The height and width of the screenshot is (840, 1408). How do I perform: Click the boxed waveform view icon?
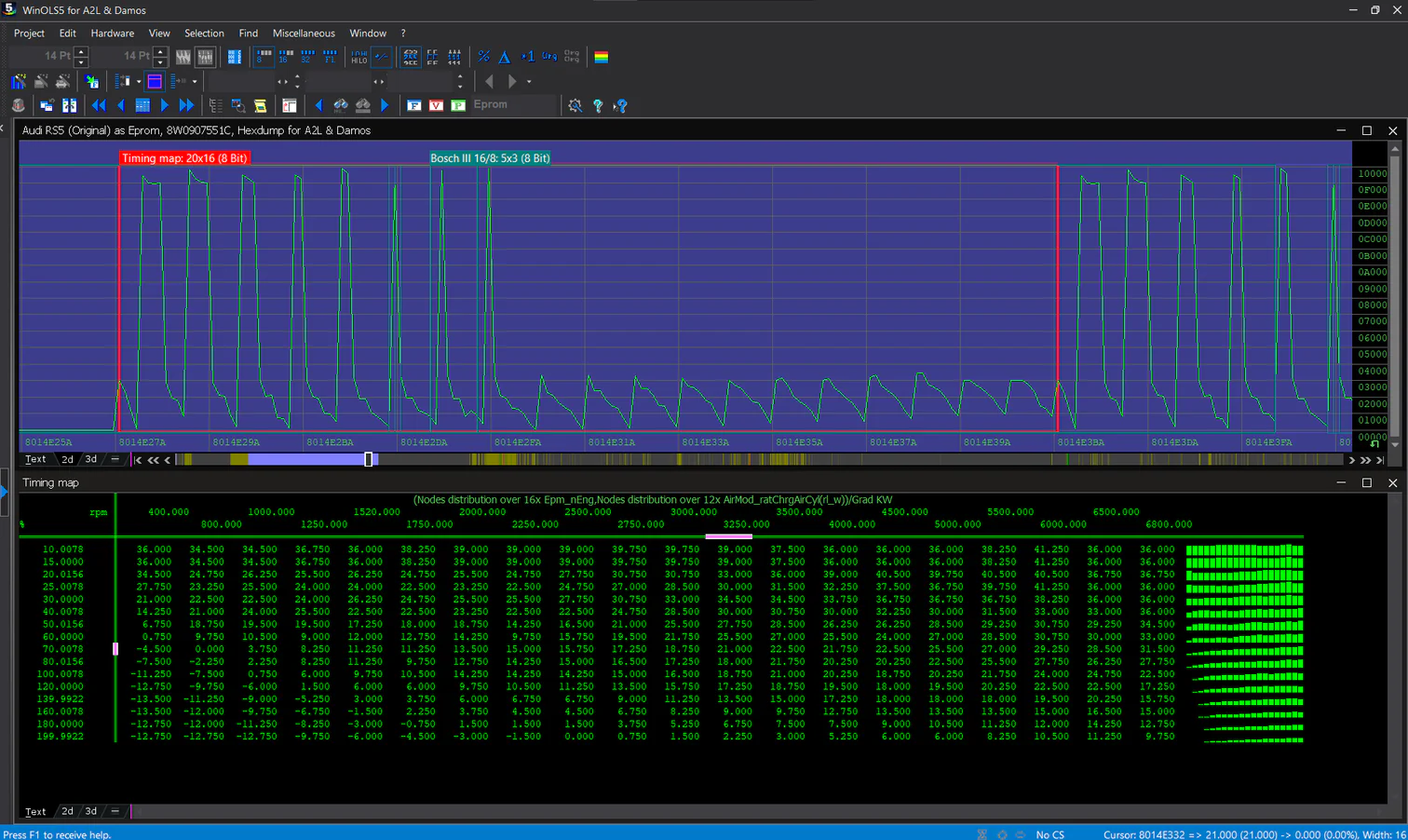tap(205, 57)
